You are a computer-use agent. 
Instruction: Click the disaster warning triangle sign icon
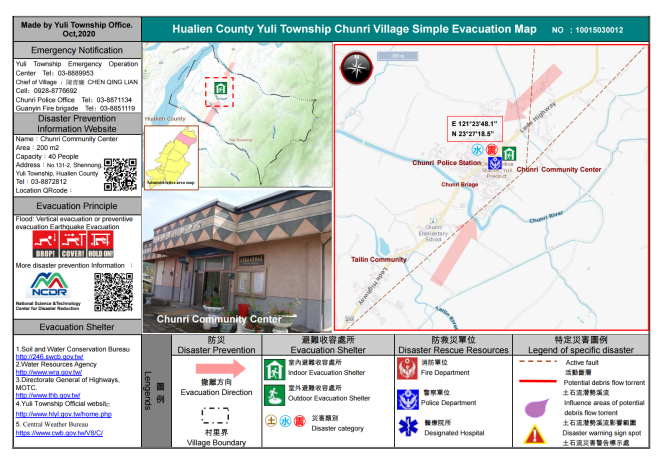click(536, 434)
